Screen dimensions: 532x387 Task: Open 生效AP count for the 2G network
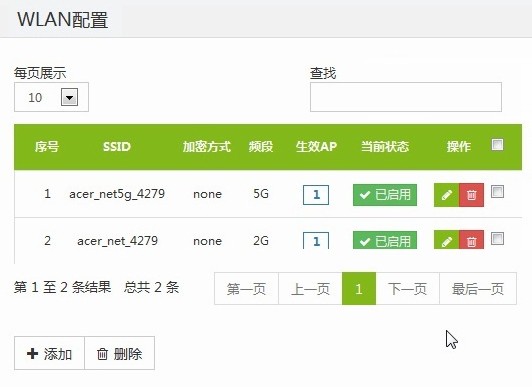tap(316, 240)
